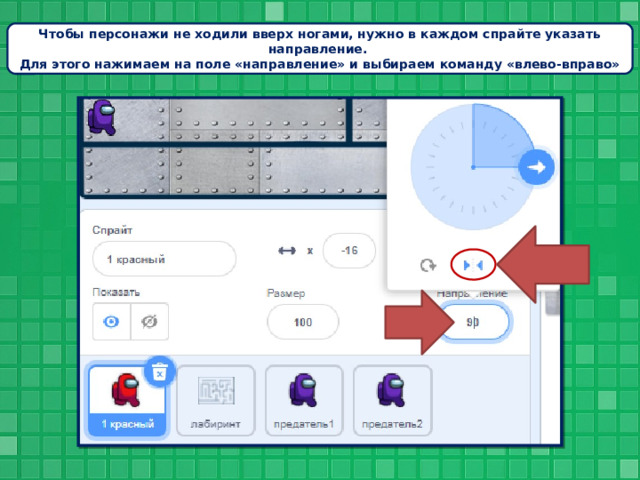Delete sprite using the trash can icon
Screen dimensions: 640x480
[160, 372]
